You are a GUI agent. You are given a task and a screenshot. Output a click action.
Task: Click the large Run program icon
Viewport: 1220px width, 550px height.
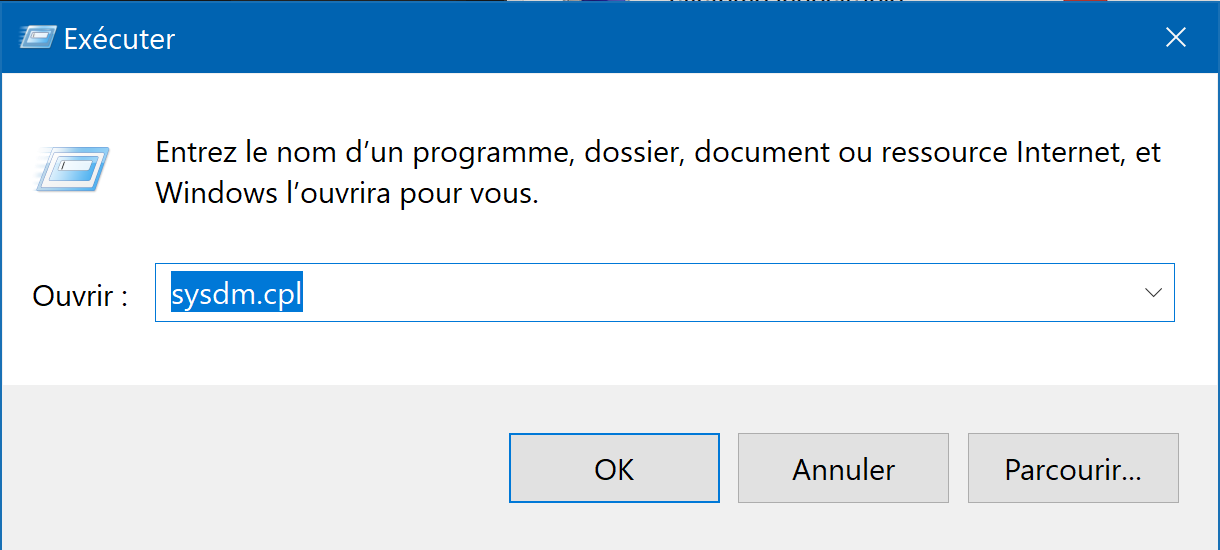tap(71, 167)
